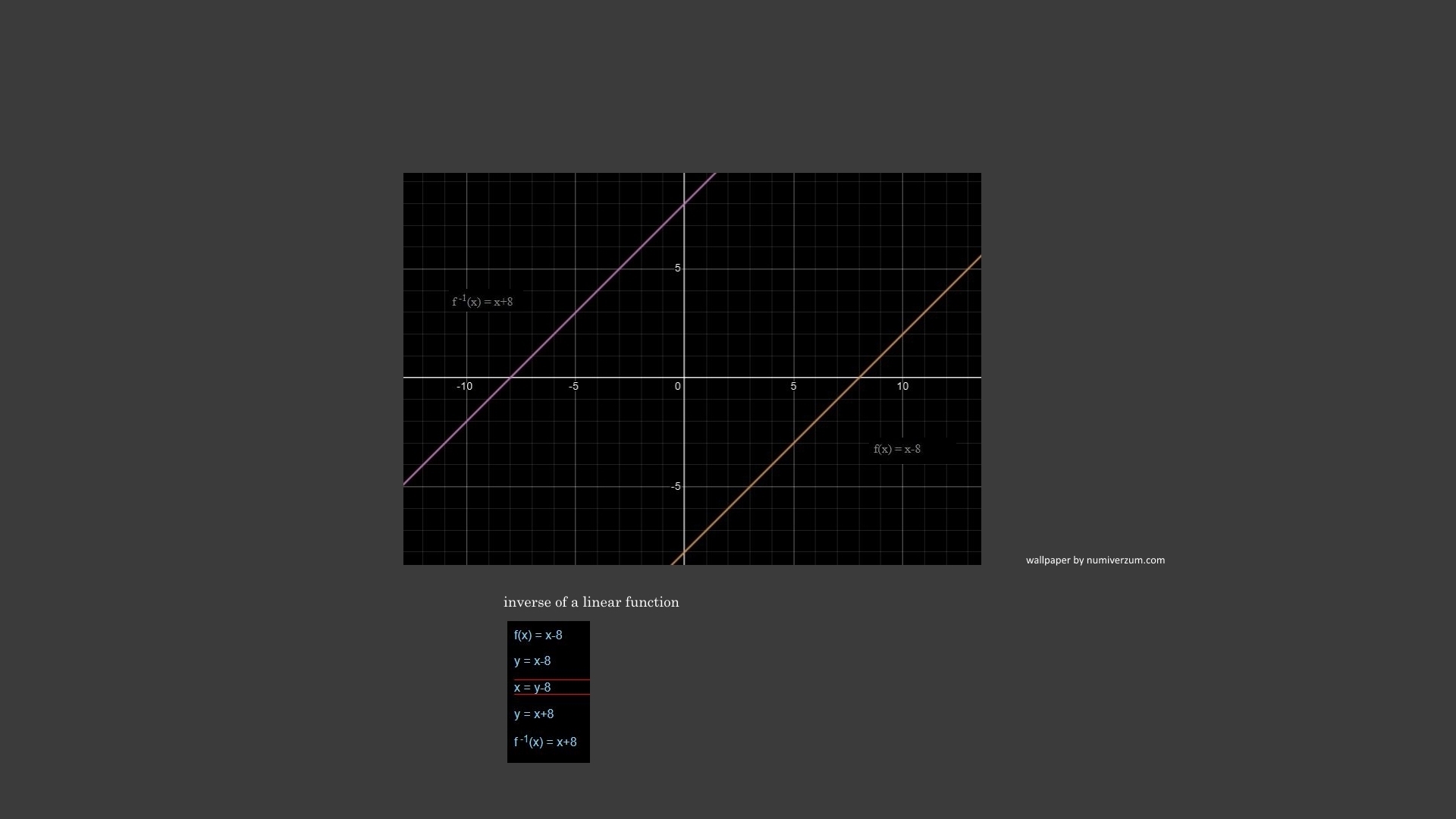The width and height of the screenshot is (1456, 819).
Task: Click the f(x) = x-8 label on graph
Action: pos(897,449)
